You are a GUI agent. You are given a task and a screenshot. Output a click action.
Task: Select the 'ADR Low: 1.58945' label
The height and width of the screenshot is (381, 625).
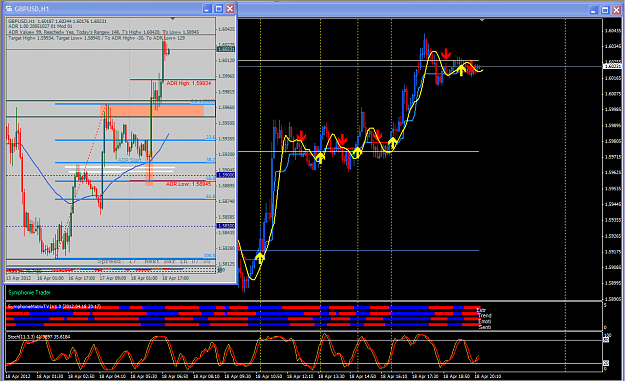189,184
